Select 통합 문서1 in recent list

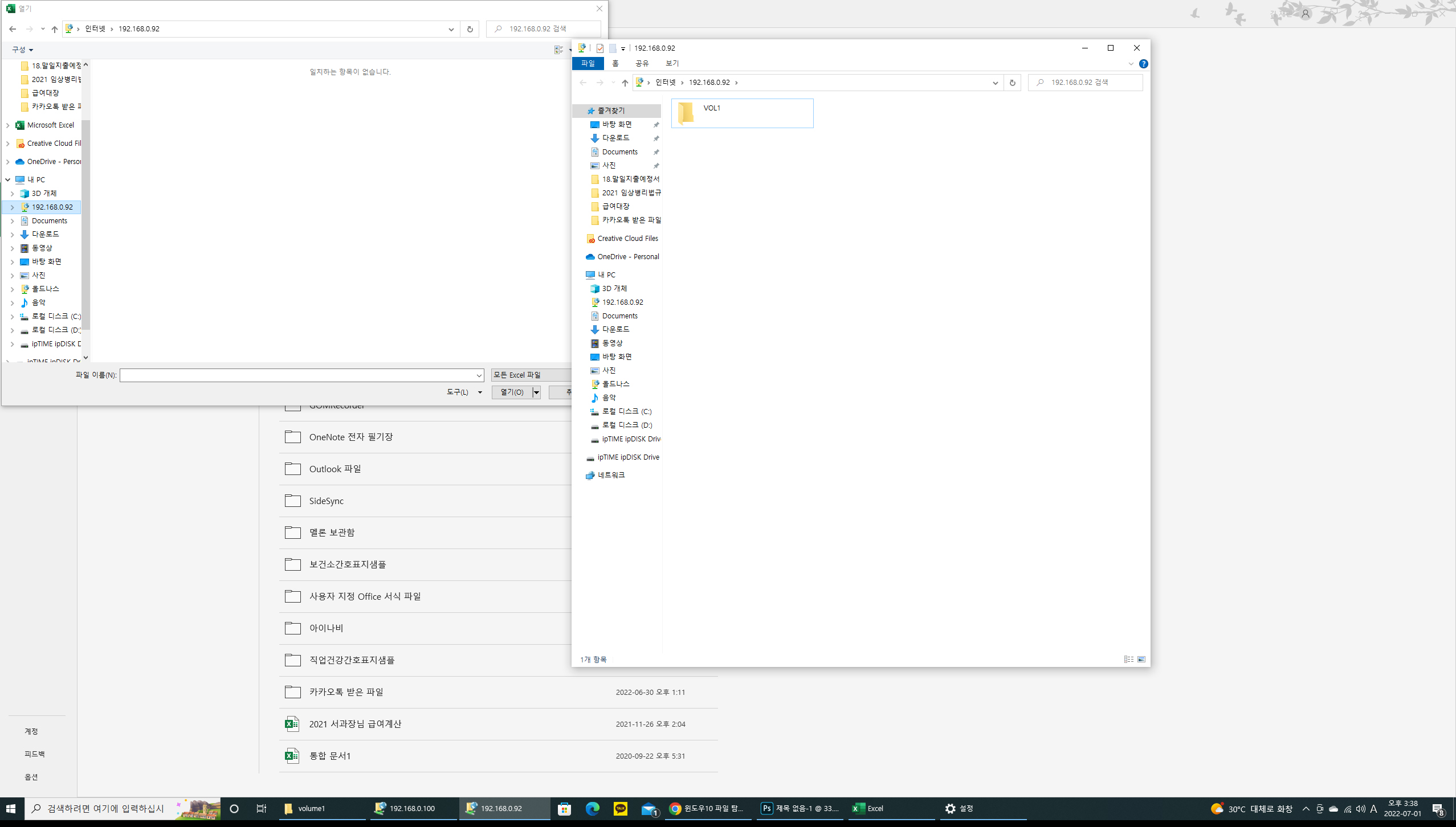[498, 756]
